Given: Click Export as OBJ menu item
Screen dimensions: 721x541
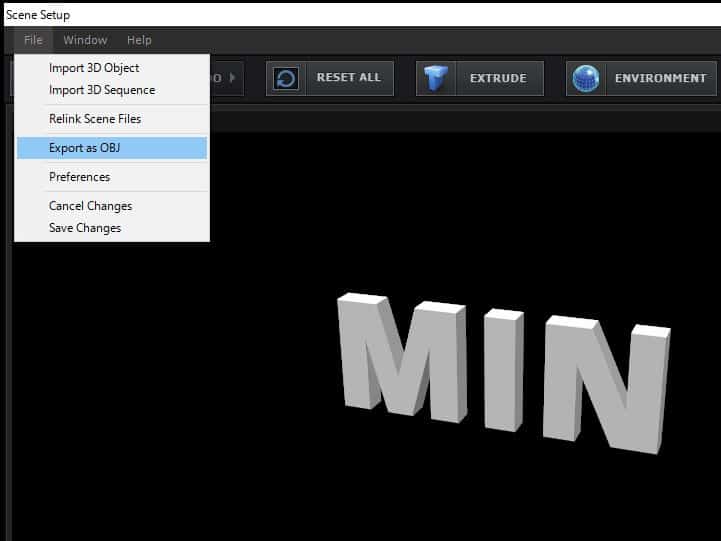Looking at the screenshot, I should [85, 148].
